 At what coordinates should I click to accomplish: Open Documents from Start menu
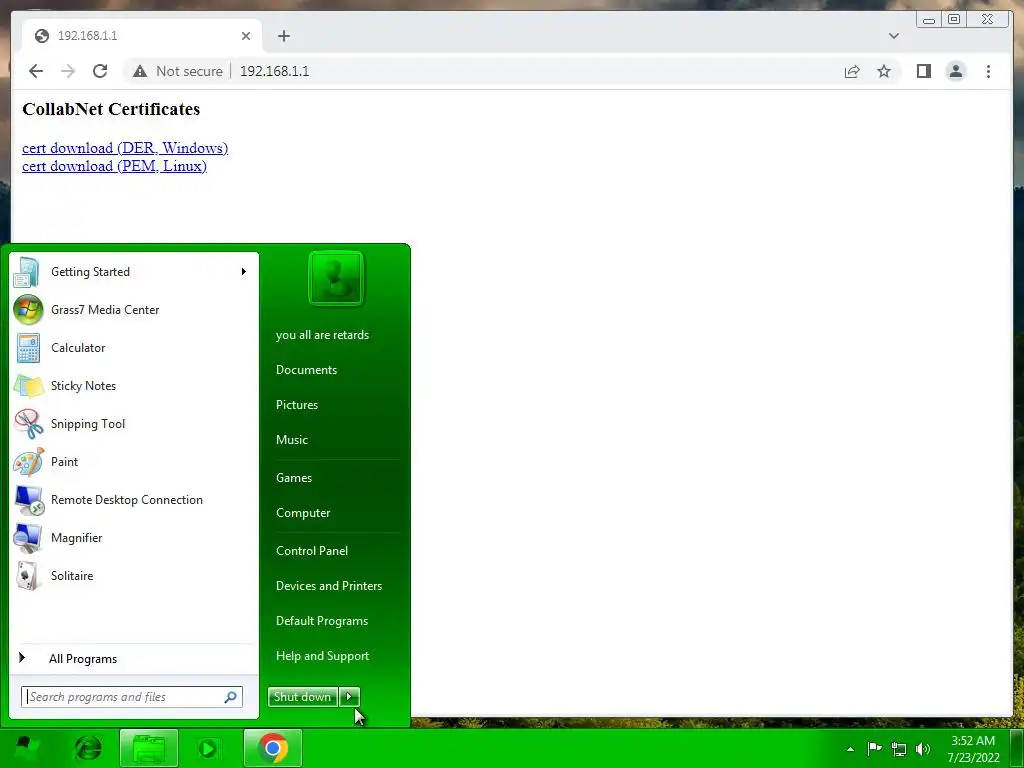coord(306,370)
